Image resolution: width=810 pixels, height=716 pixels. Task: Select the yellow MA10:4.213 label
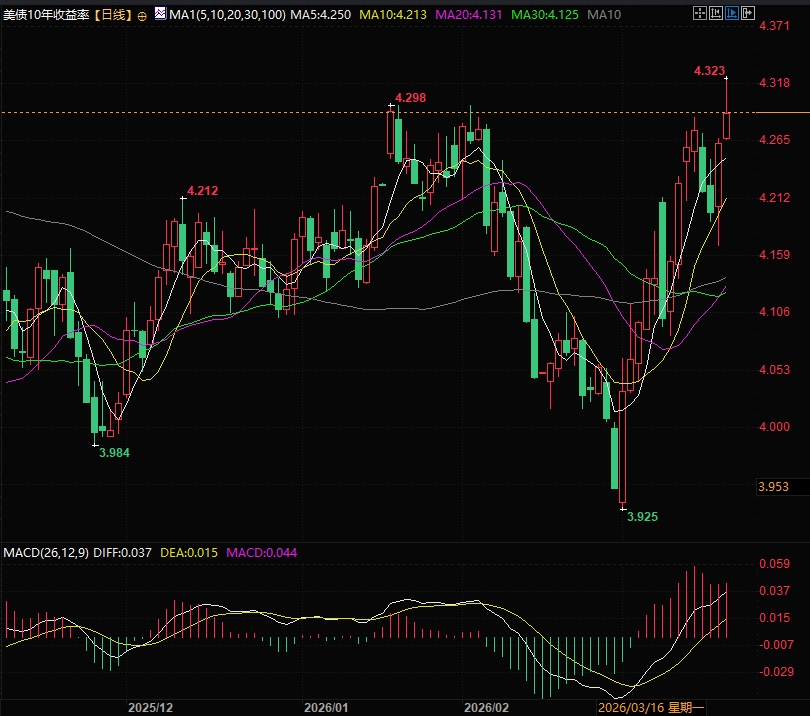tap(400, 16)
